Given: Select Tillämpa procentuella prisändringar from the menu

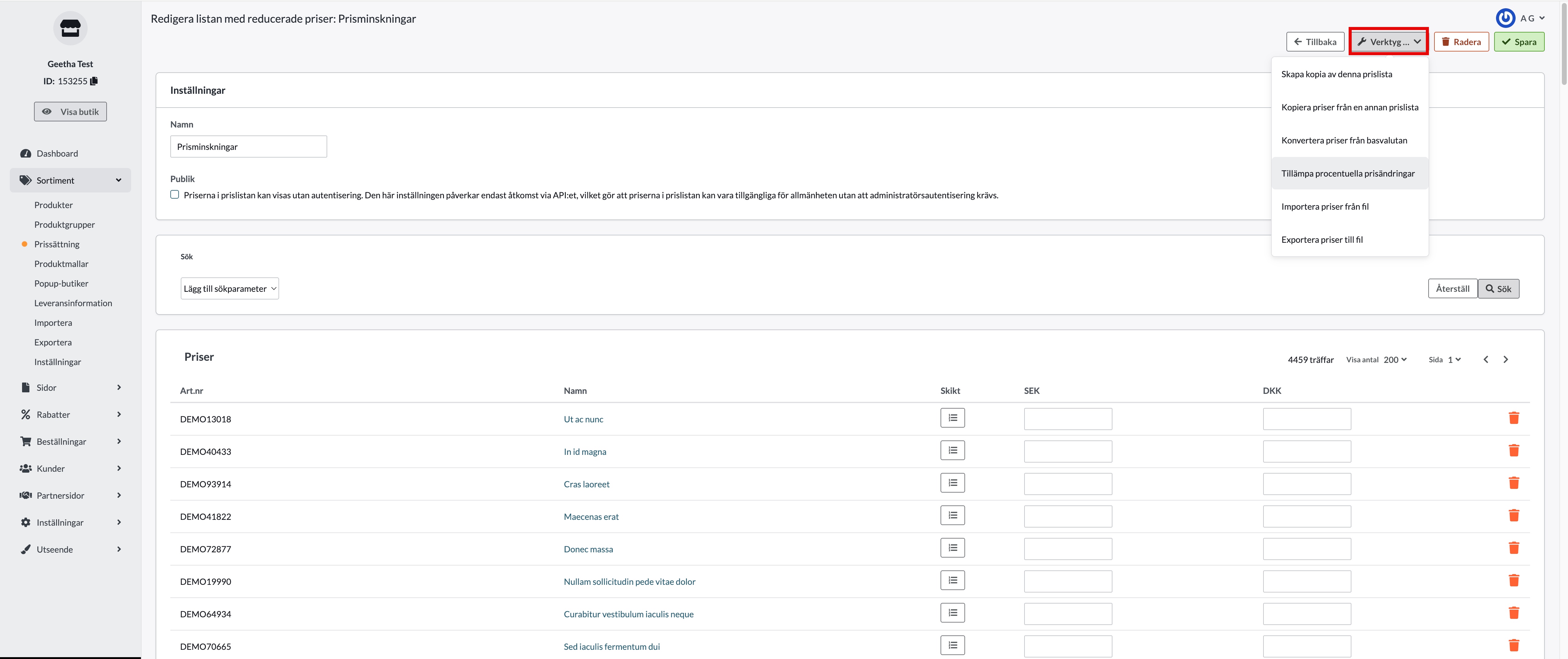Looking at the screenshot, I should pos(1348,173).
